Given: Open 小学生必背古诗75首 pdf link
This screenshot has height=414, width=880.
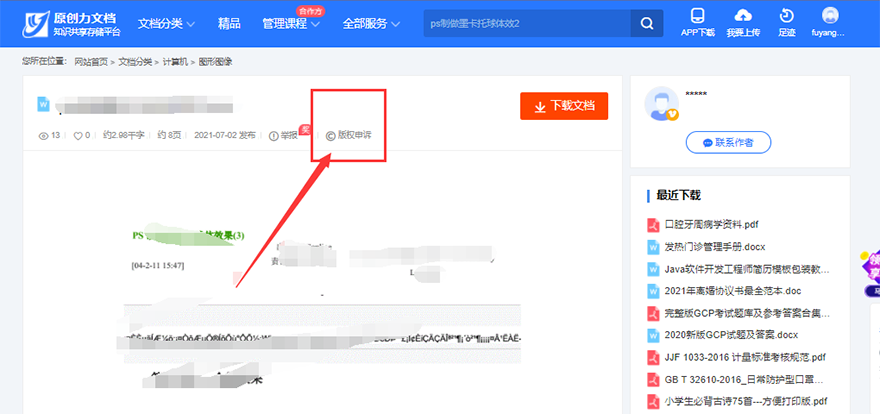Looking at the screenshot, I should point(746,402).
